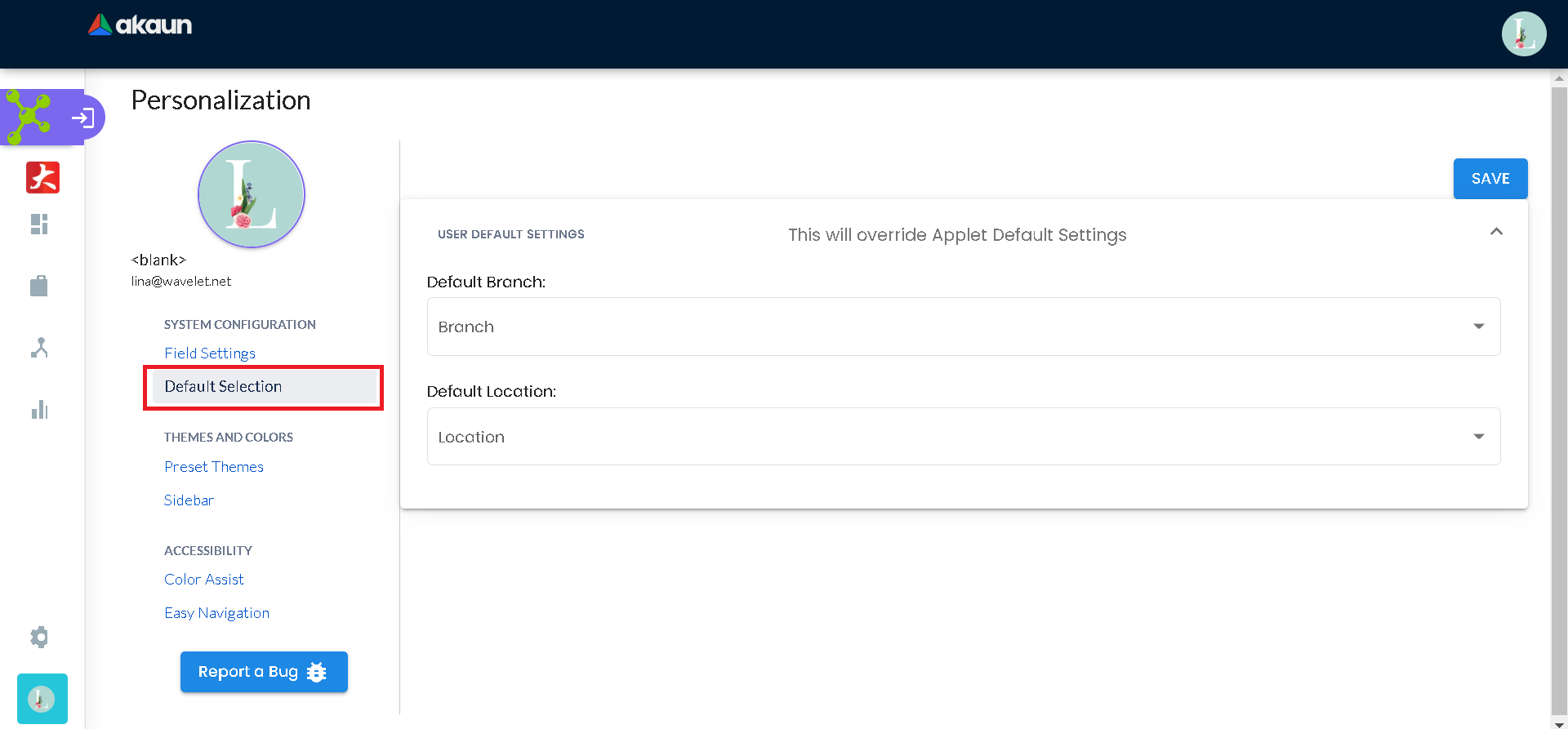Click the Report a Bug button
The height and width of the screenshot is (729, 1568).
(264, 672)
